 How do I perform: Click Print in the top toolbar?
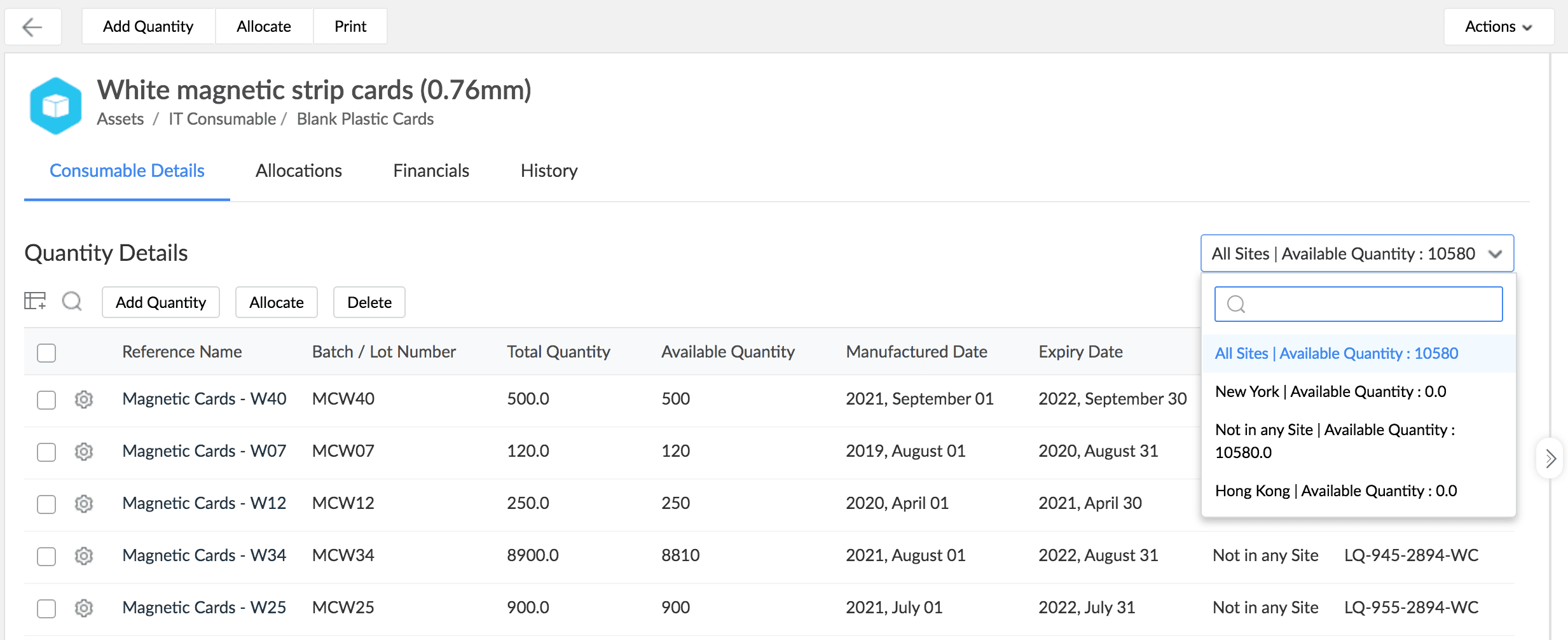350,27
